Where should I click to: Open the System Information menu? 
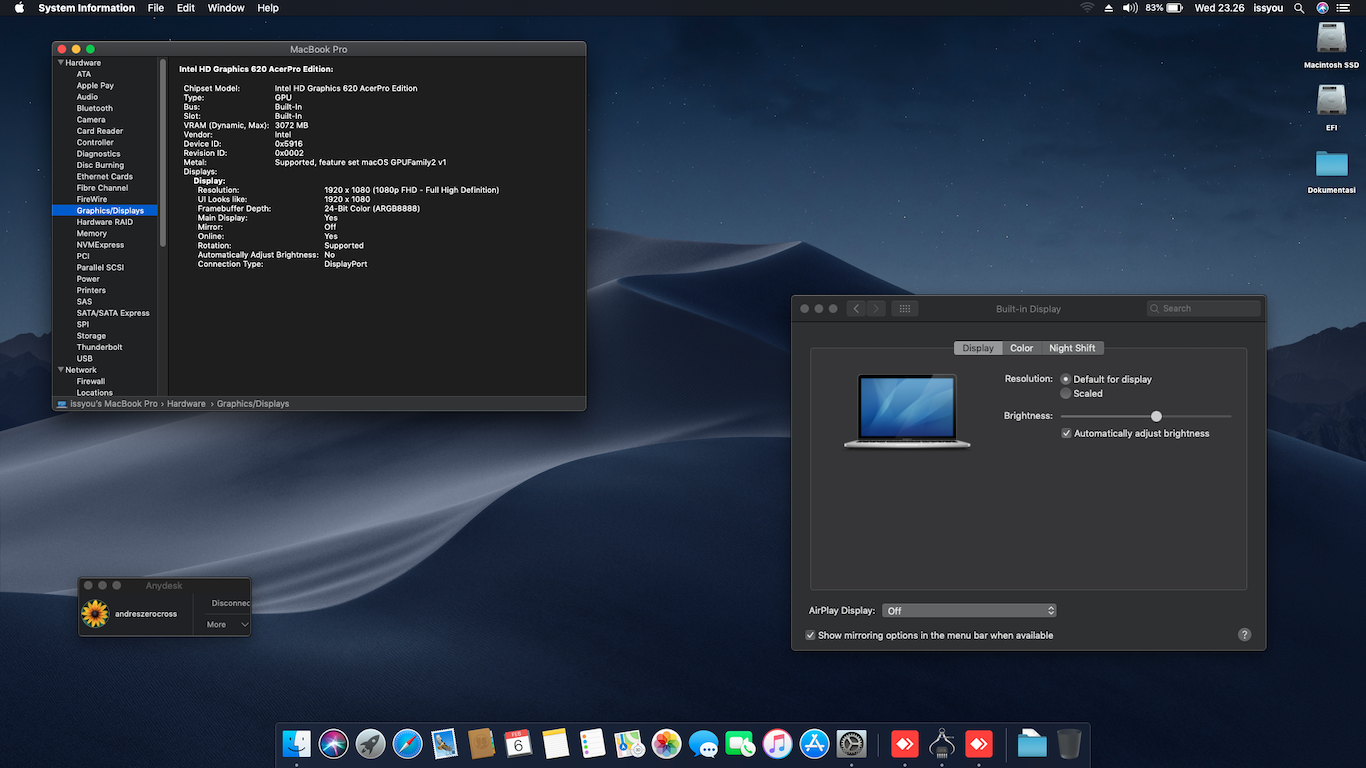[86, 8]
